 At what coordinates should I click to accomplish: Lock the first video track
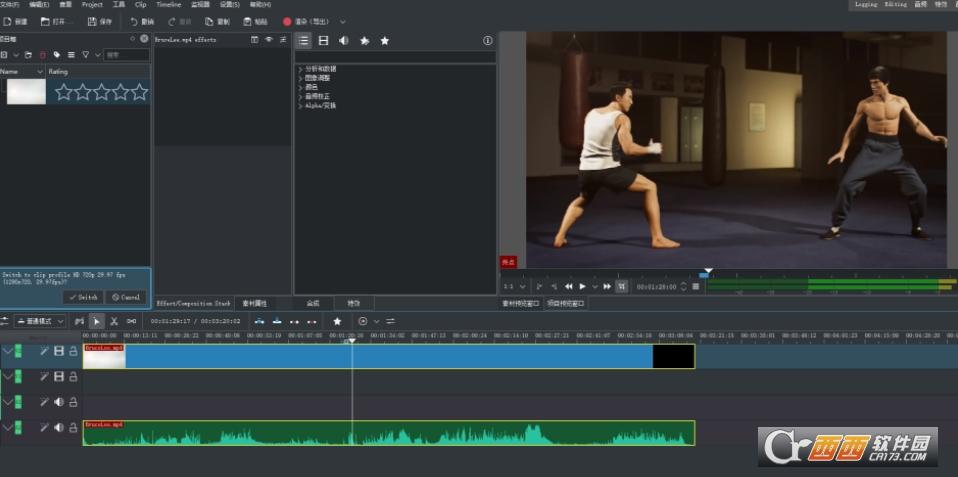[x=73, y=351]
